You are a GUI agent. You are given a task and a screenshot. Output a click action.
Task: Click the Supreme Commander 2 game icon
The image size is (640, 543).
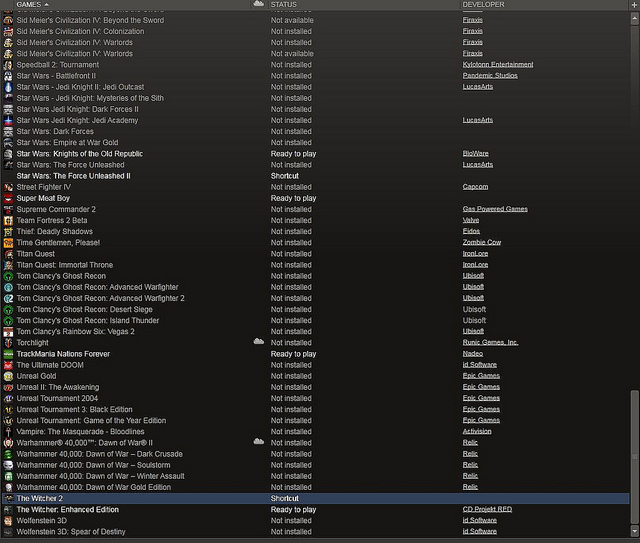8,209
